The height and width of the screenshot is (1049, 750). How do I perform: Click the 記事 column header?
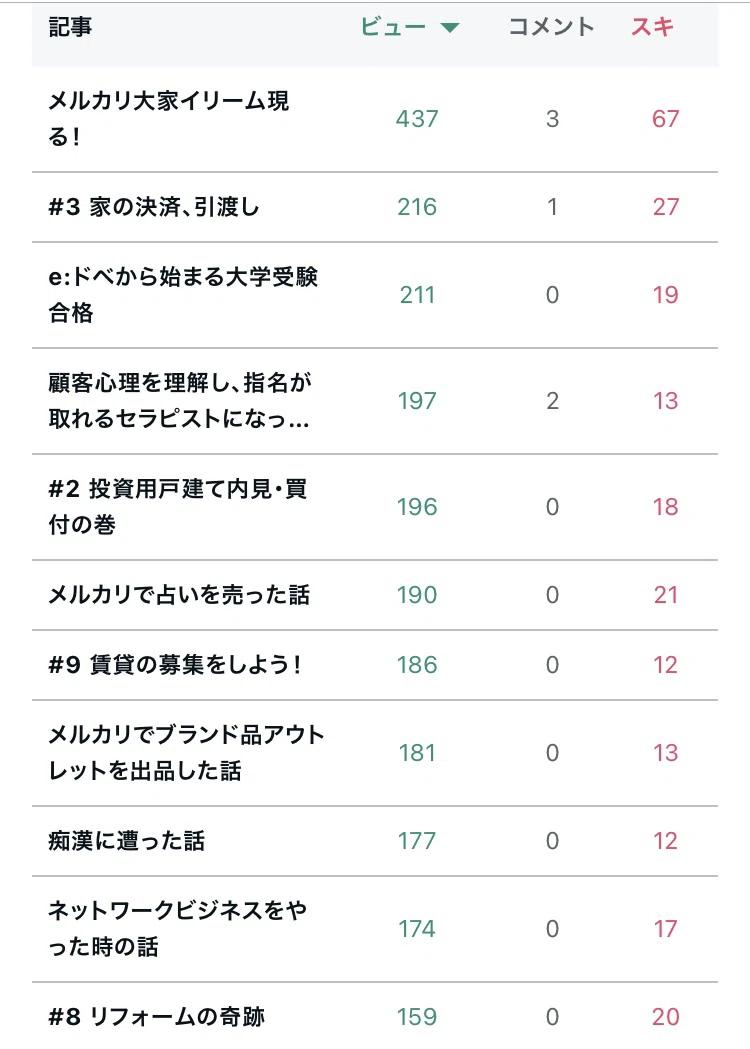coord(70,27)
